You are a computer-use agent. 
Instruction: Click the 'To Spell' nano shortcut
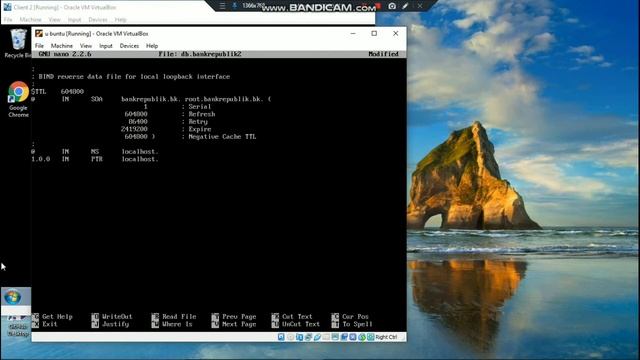(352, 324)
